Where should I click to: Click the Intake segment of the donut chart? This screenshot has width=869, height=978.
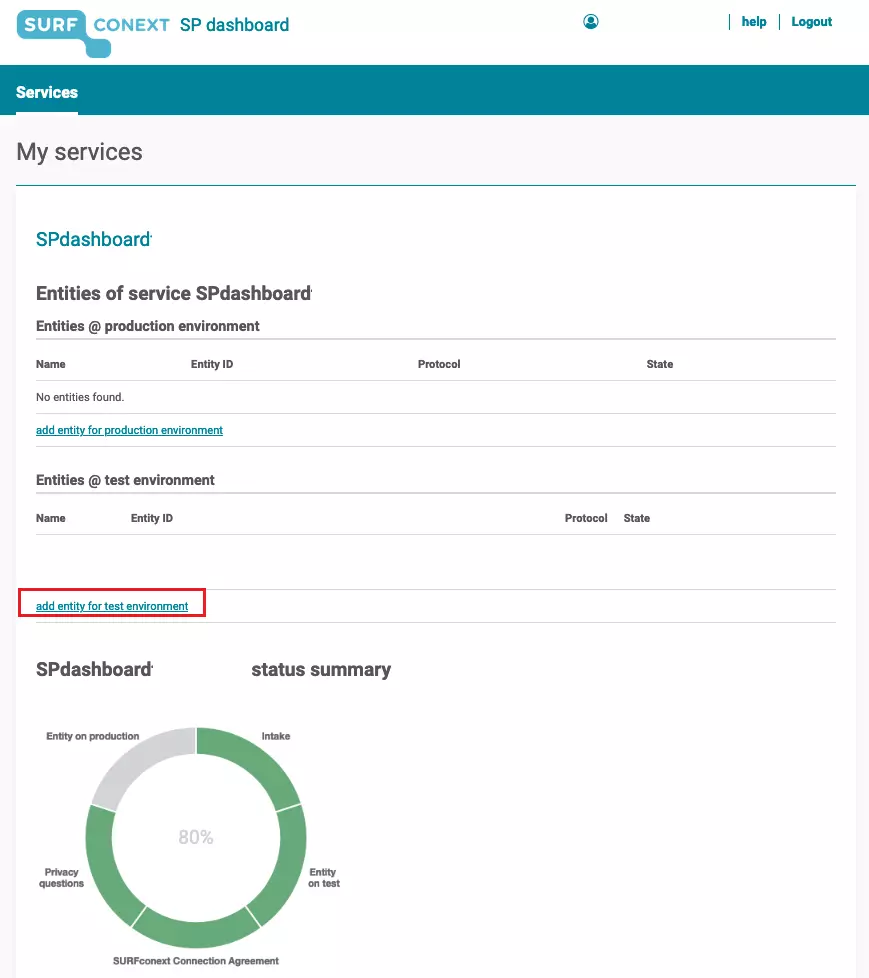[x=256, y=762]
